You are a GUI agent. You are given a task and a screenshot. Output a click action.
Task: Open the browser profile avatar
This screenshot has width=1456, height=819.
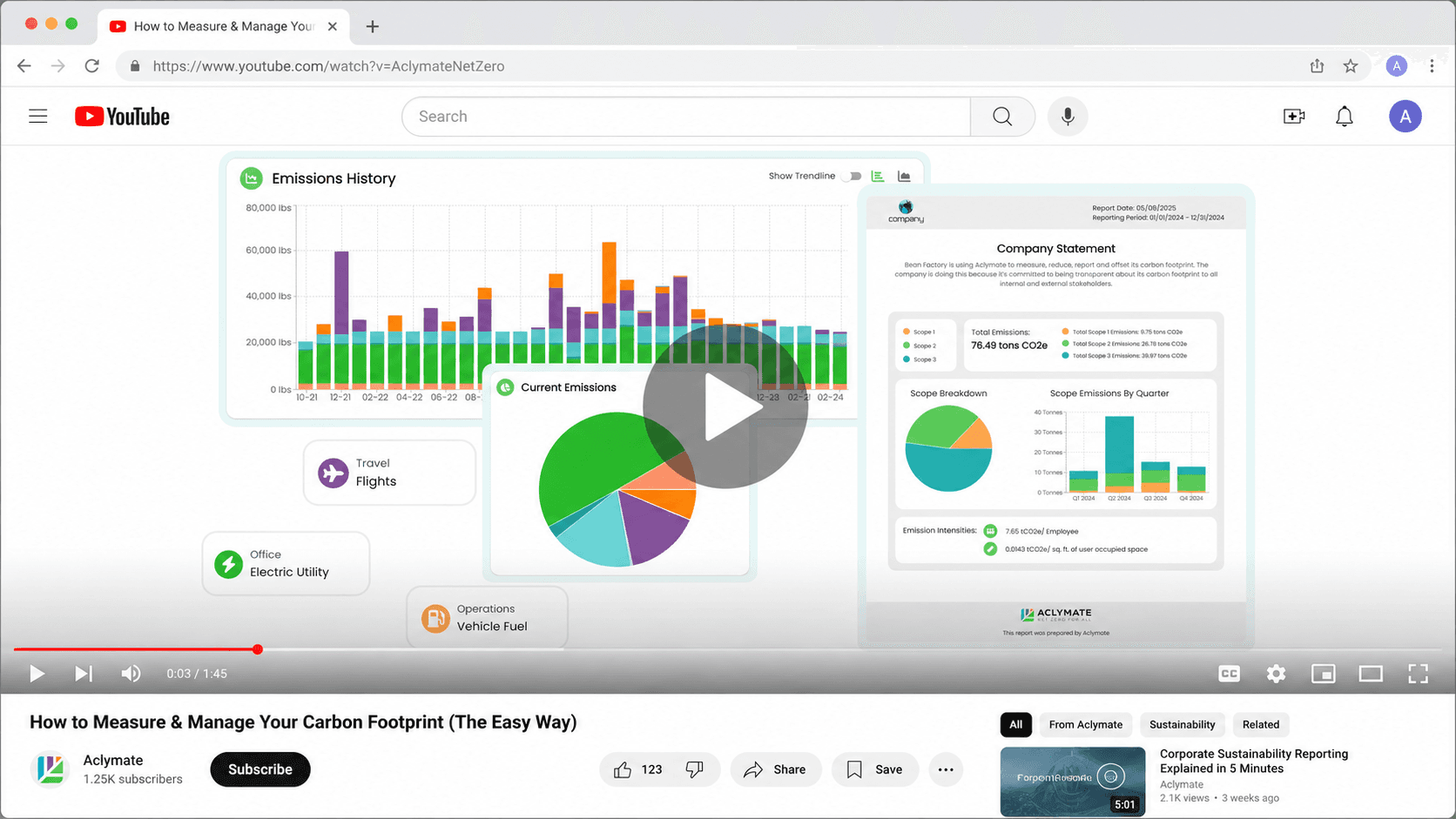pos(1397,66)
